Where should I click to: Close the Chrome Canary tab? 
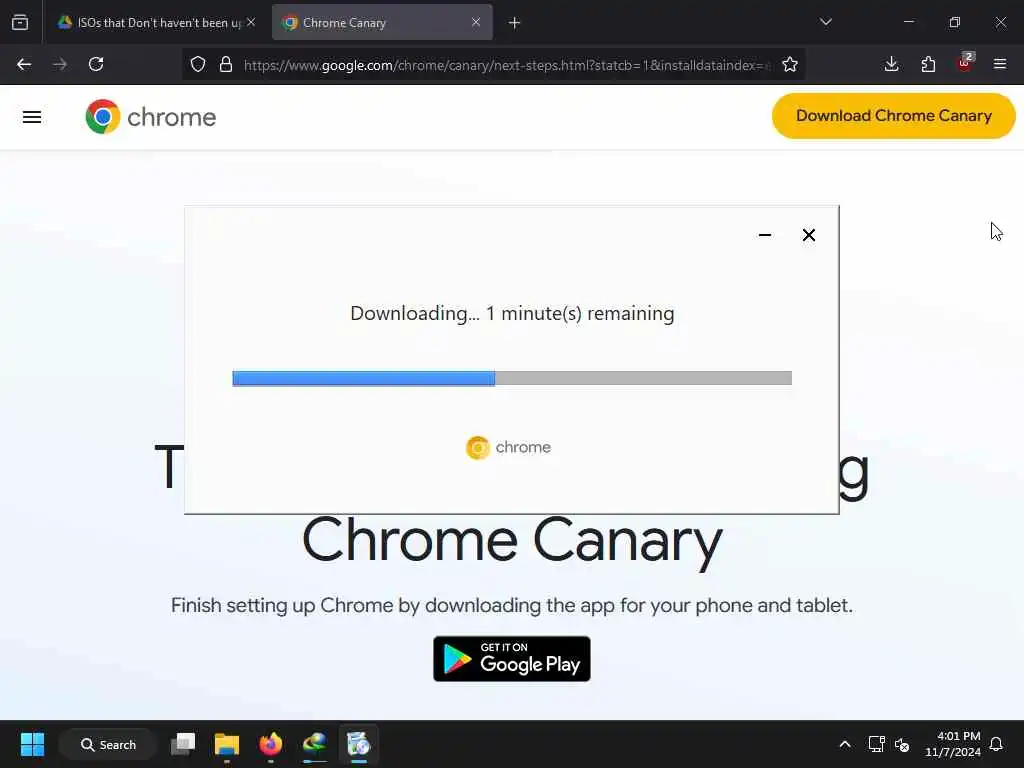pos(476,22)
